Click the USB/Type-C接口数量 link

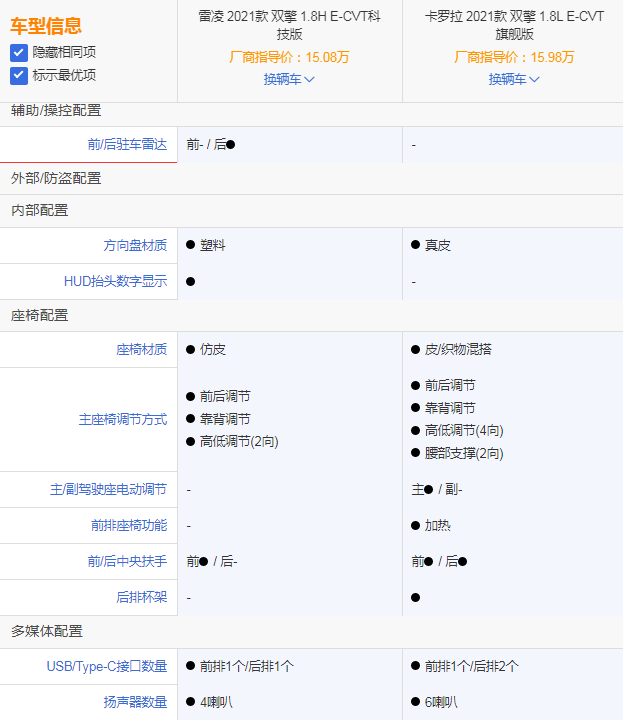(107, 666)
